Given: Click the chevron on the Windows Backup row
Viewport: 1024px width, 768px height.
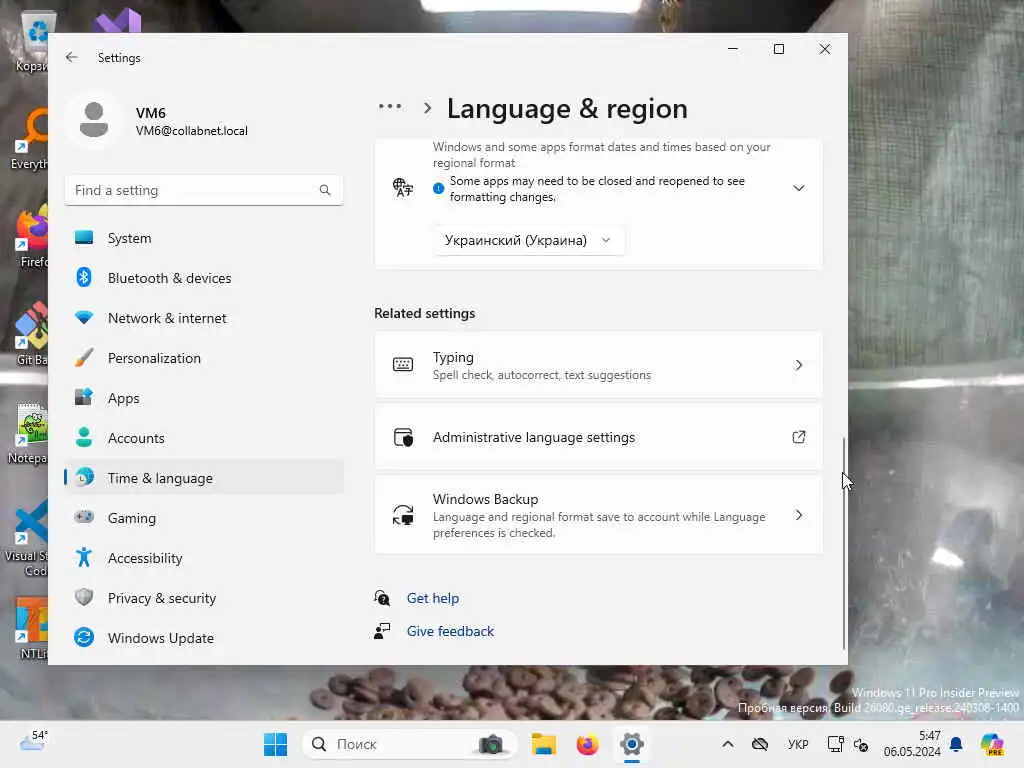Looking at the screenshot, I should tap(798, 515).
